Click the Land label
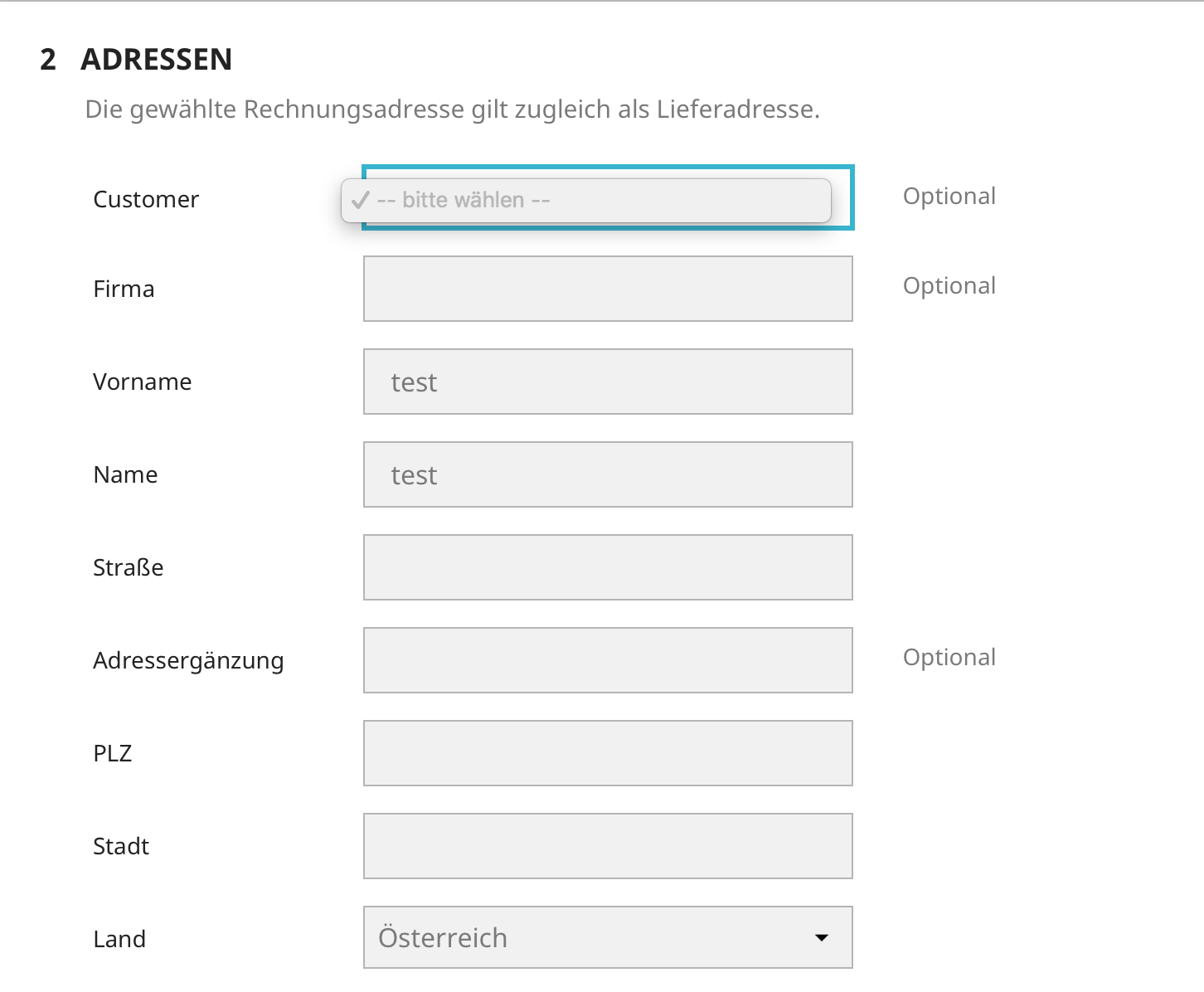1204x992 pixels. pyautogui.click(x=119, y=939)
